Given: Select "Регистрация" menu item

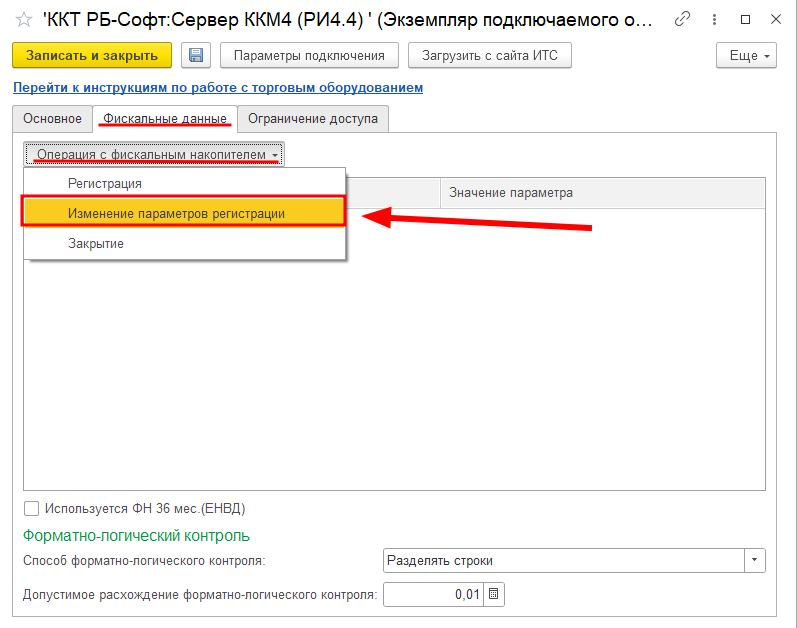Looking at the screenshot, I should [x=105, y=184].
